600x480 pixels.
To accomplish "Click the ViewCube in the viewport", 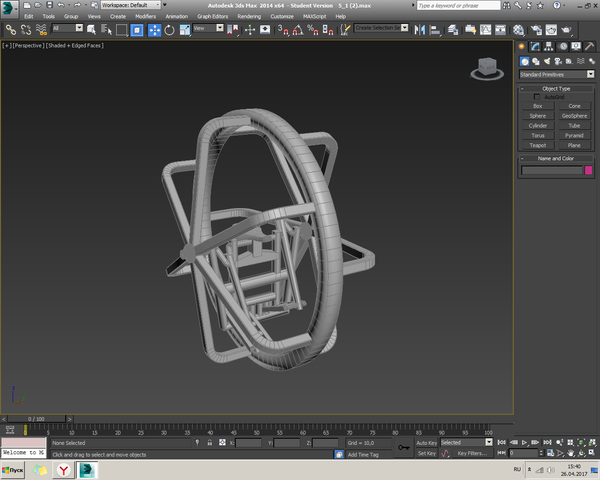I will coord(485,68).
